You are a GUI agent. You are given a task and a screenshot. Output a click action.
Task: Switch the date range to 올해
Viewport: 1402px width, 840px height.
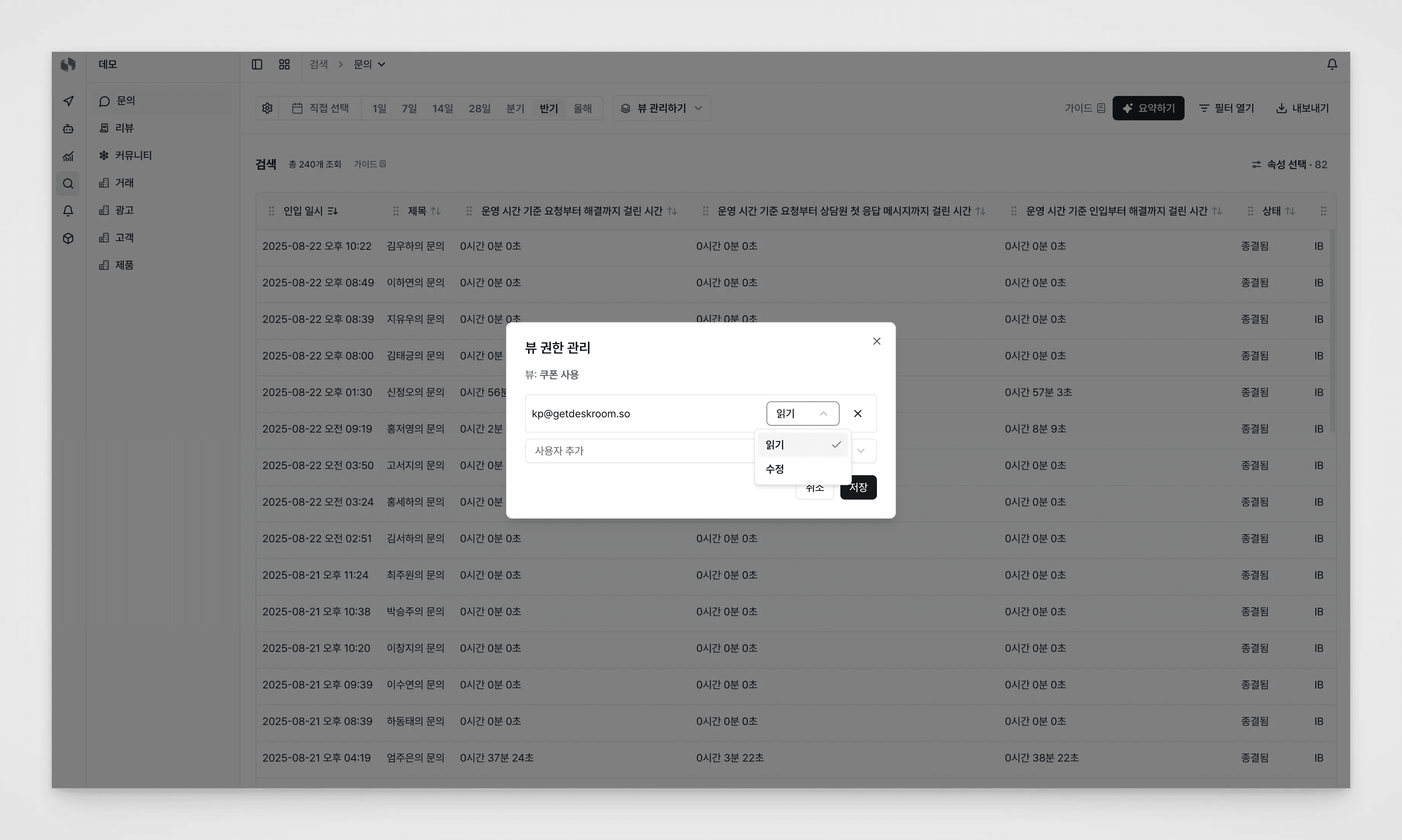tap(583, 107)
